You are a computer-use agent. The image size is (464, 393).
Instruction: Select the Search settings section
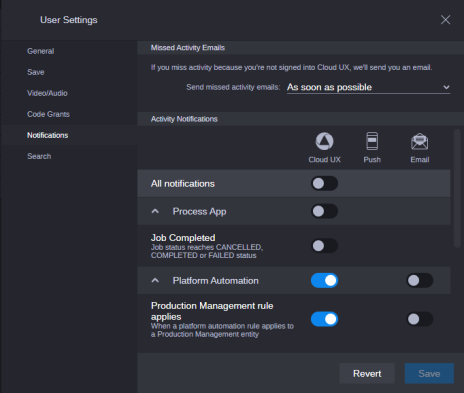(39, 156)
